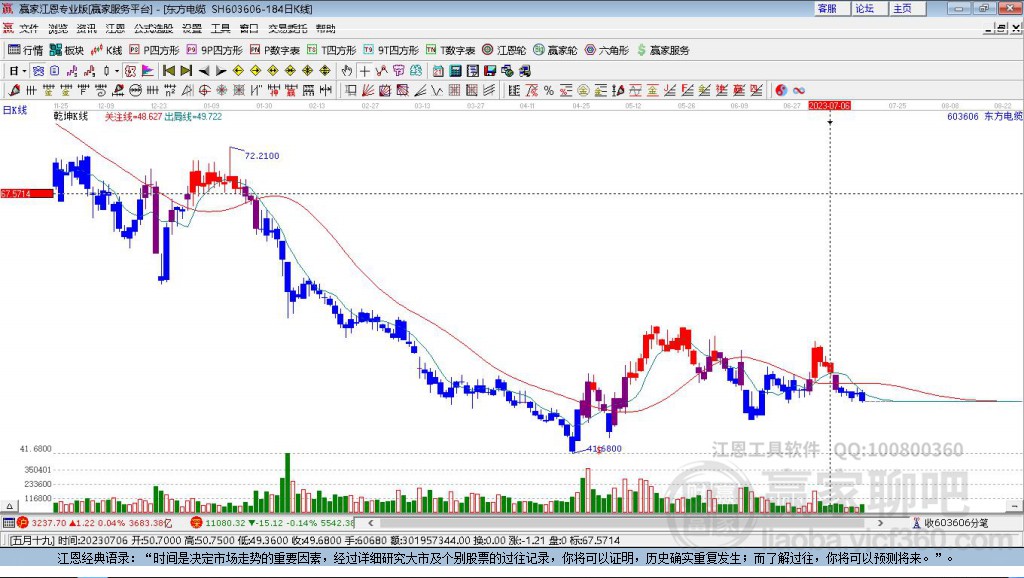The image size is (1024, 578).
Task: Open the 浏览 menu
Action: 57,28
